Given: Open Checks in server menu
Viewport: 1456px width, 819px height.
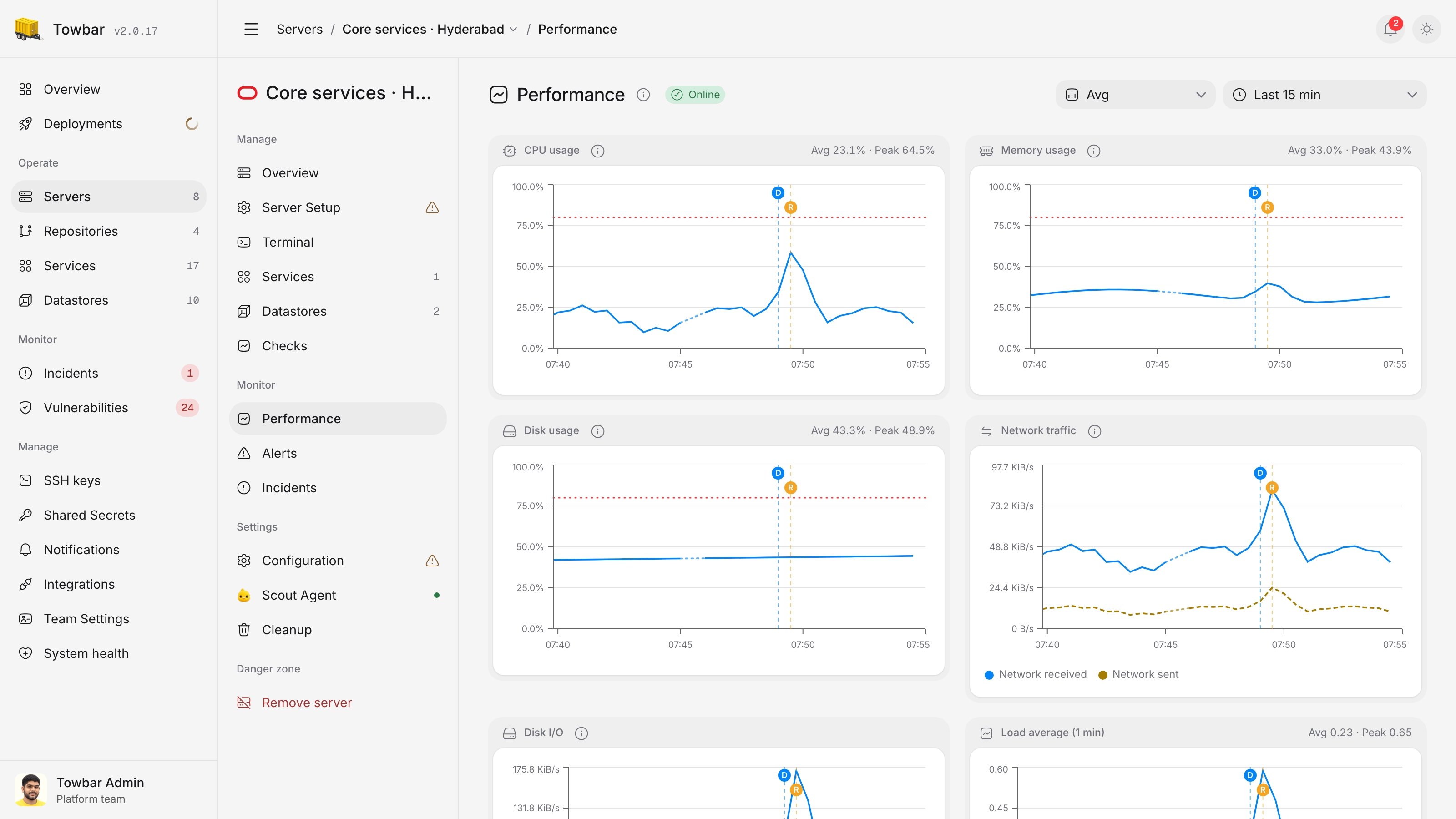Looking at the screenshot, I should coord(338,346).
